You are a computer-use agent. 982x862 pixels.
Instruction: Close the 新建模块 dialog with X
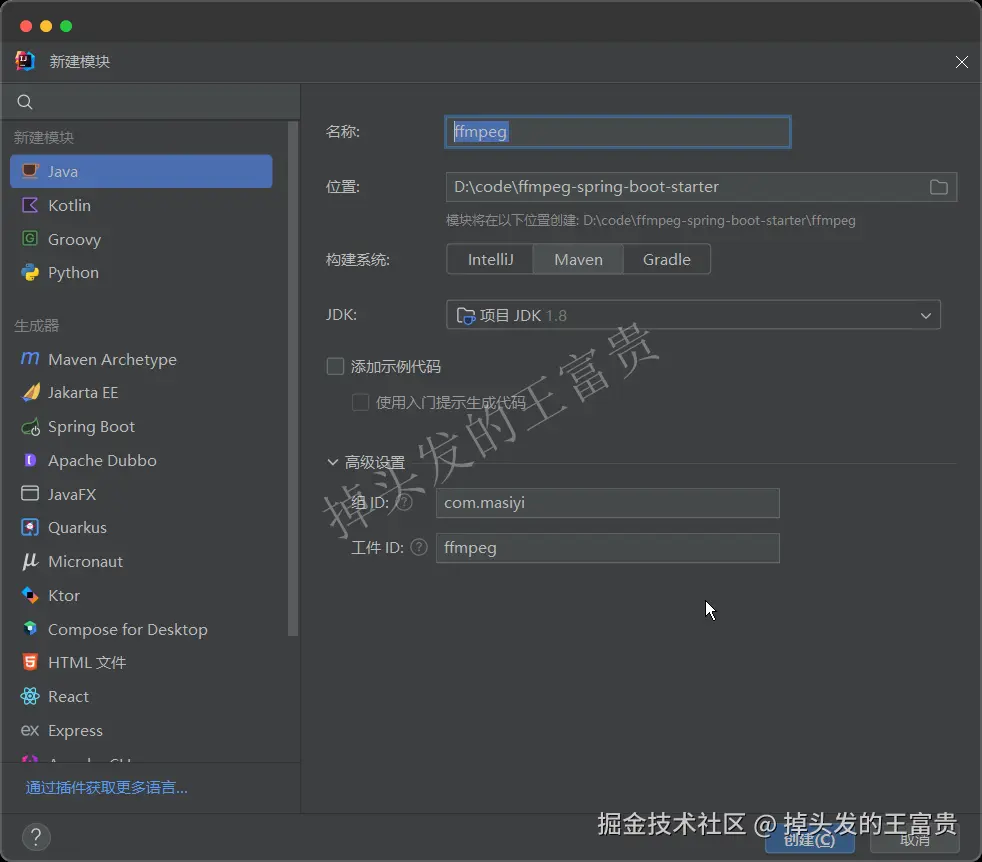[x=961, y=61]
